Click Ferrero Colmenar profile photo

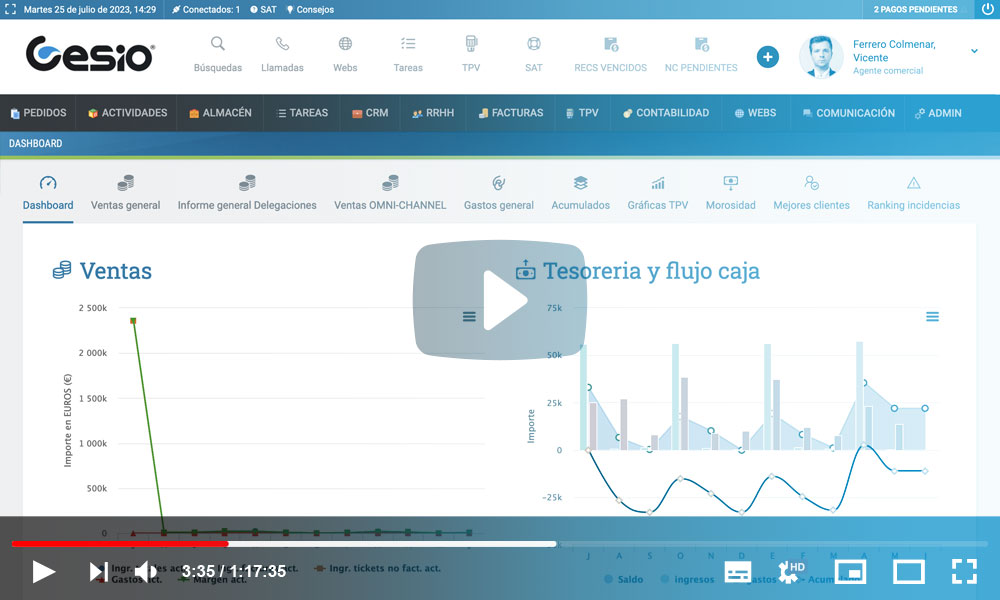pyautogui.click(x=821, y=57)
